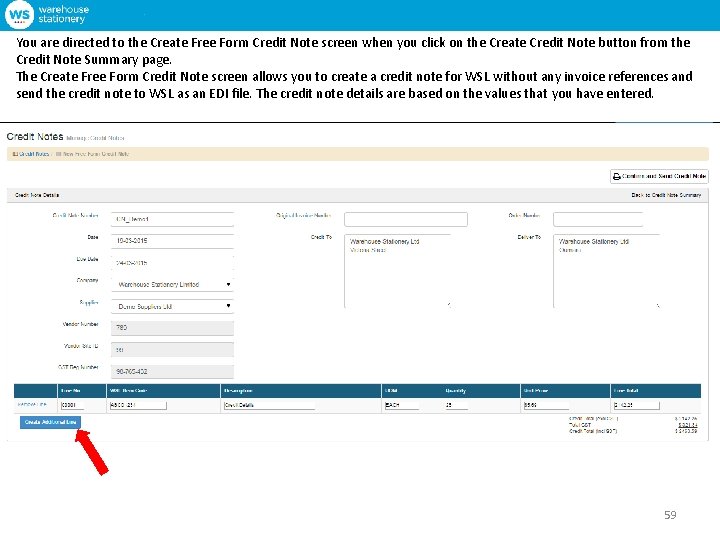Image resolution: width=720 pixels, height=540 pixels.
Task: Click the Line Total input
Action: tap(636, 405)
